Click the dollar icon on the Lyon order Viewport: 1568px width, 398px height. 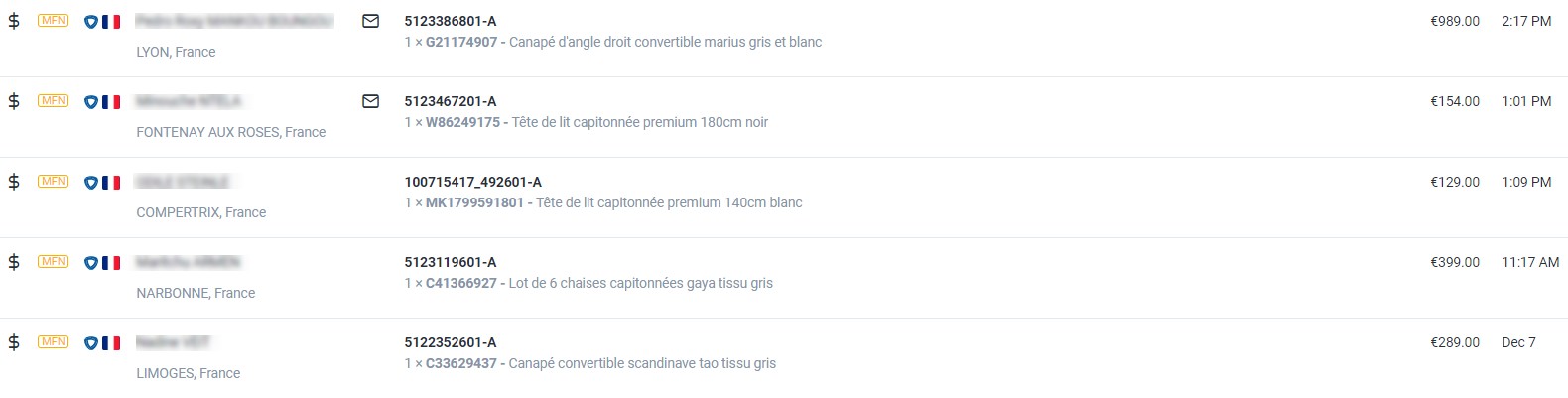(x=14, y=21)
